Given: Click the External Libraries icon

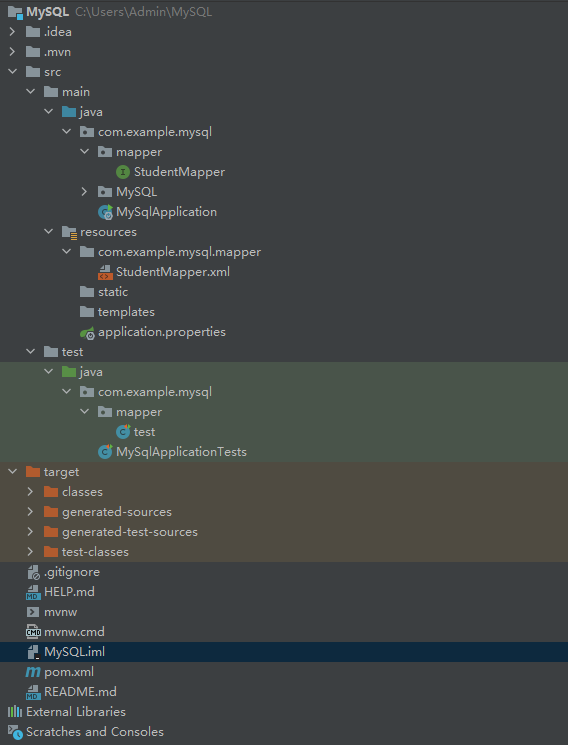Looking at the screenshot, I should click(x=15, y=712).
